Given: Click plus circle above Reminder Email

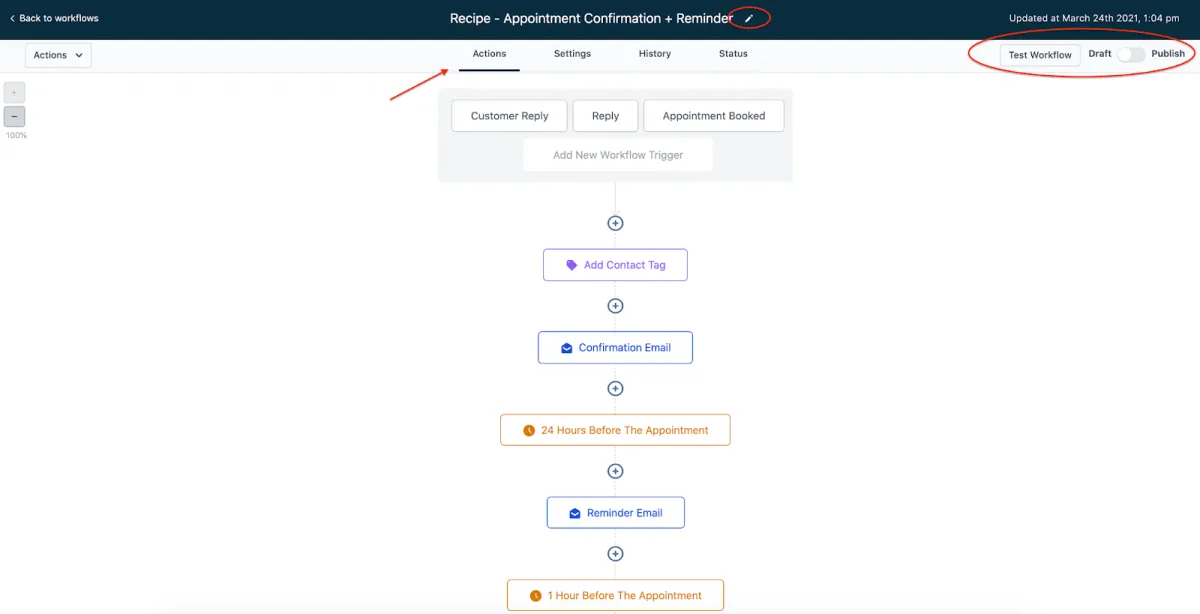Looking at the screenshot, I should [615, 471].
